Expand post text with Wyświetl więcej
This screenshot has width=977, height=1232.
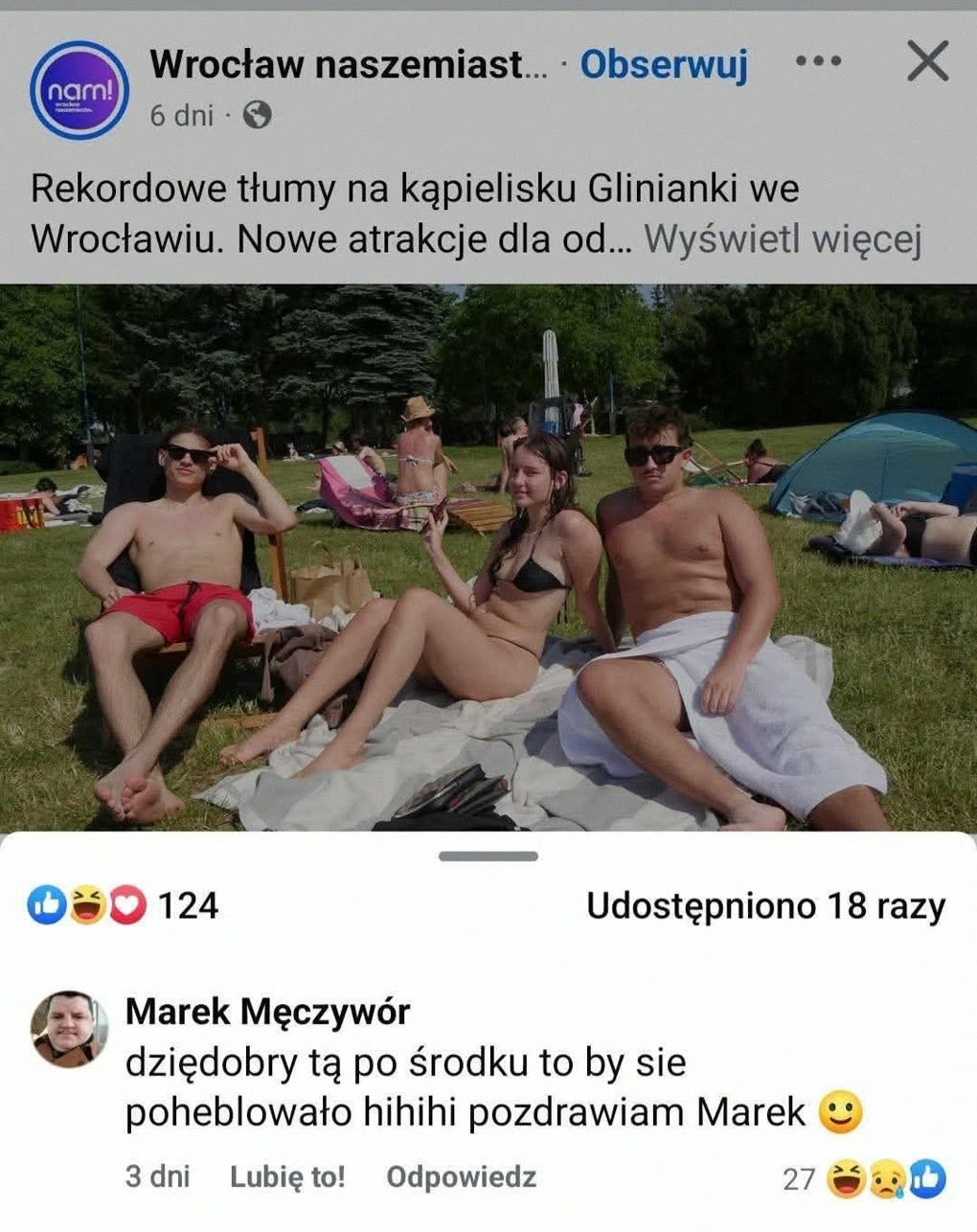(783, 240)
